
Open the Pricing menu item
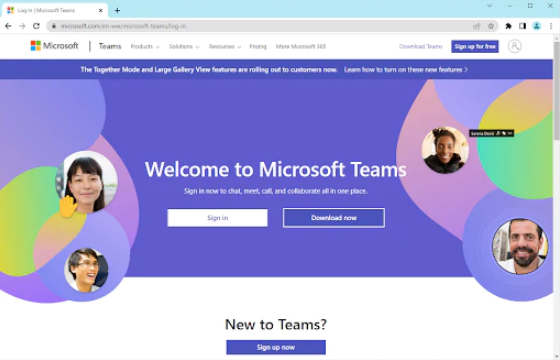[x=258, y=46]
